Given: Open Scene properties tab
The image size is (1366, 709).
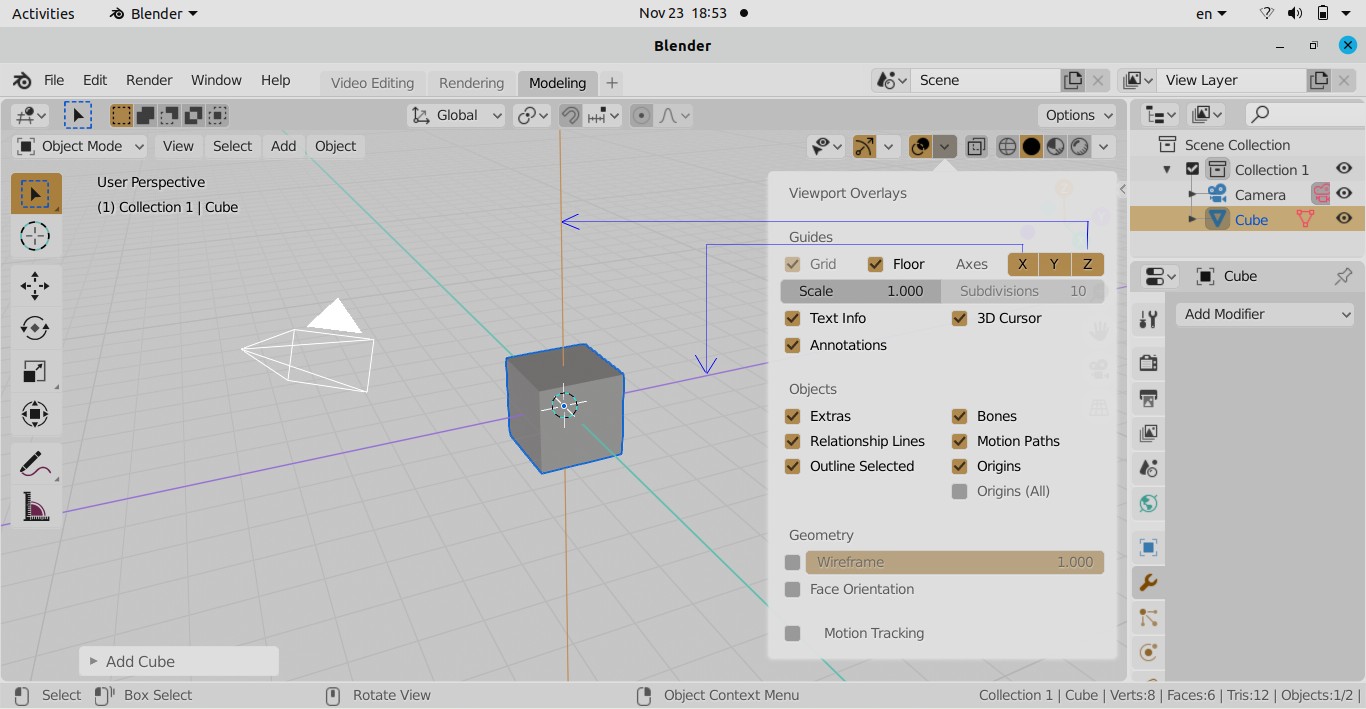Looking at the screenshot, I should point(1148,468).
